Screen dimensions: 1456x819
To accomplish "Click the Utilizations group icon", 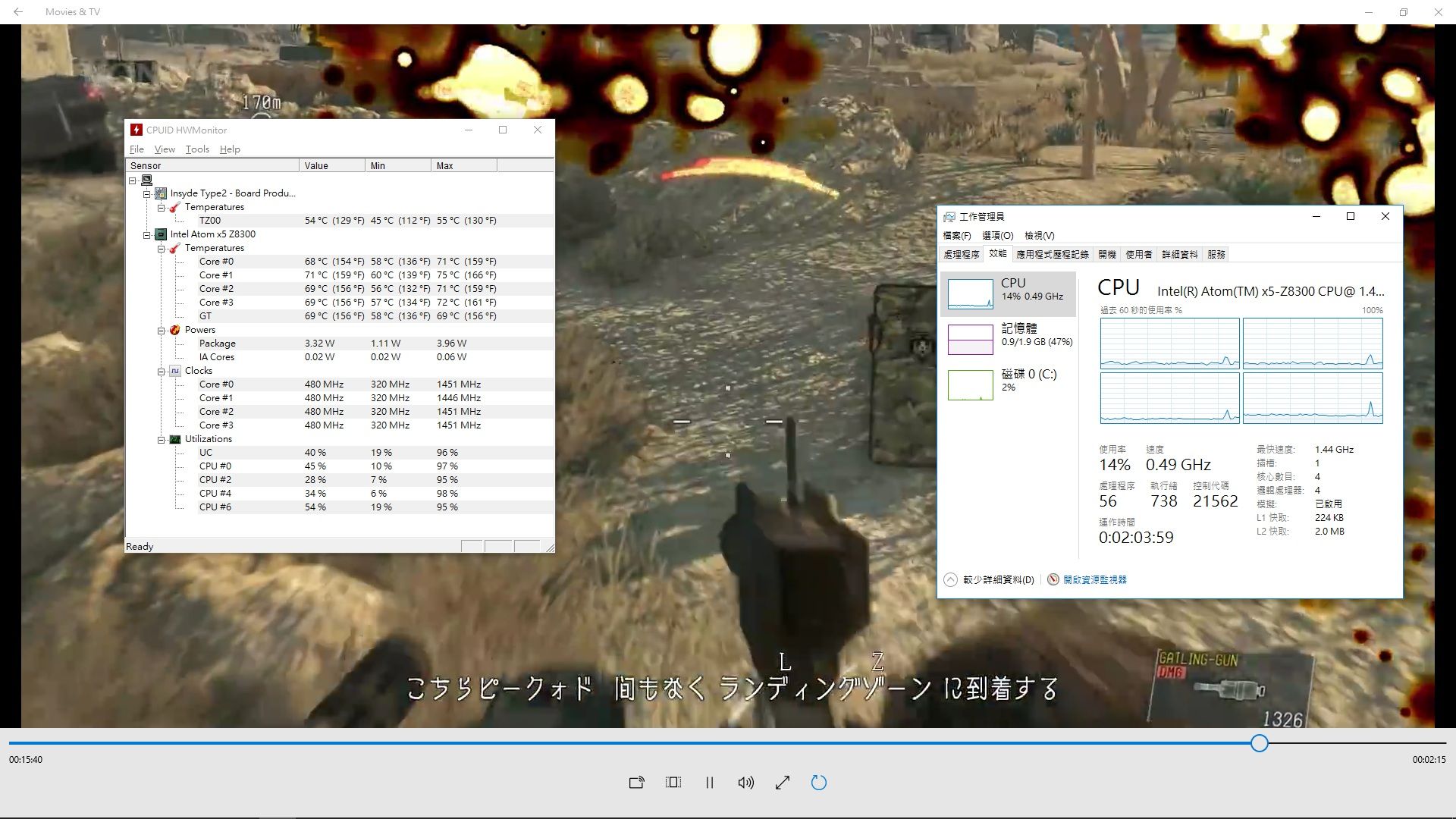I will [175, 439].
